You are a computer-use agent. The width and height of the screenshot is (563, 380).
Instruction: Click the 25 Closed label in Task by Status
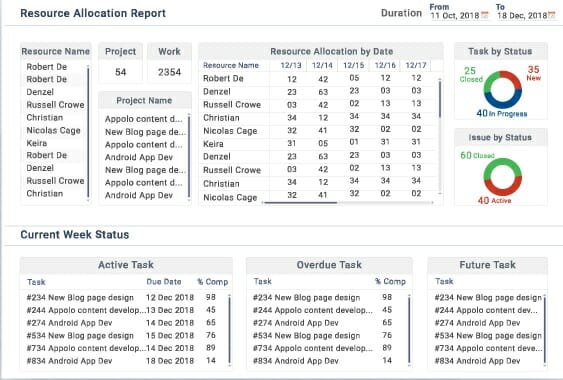[x=471, y=74]
